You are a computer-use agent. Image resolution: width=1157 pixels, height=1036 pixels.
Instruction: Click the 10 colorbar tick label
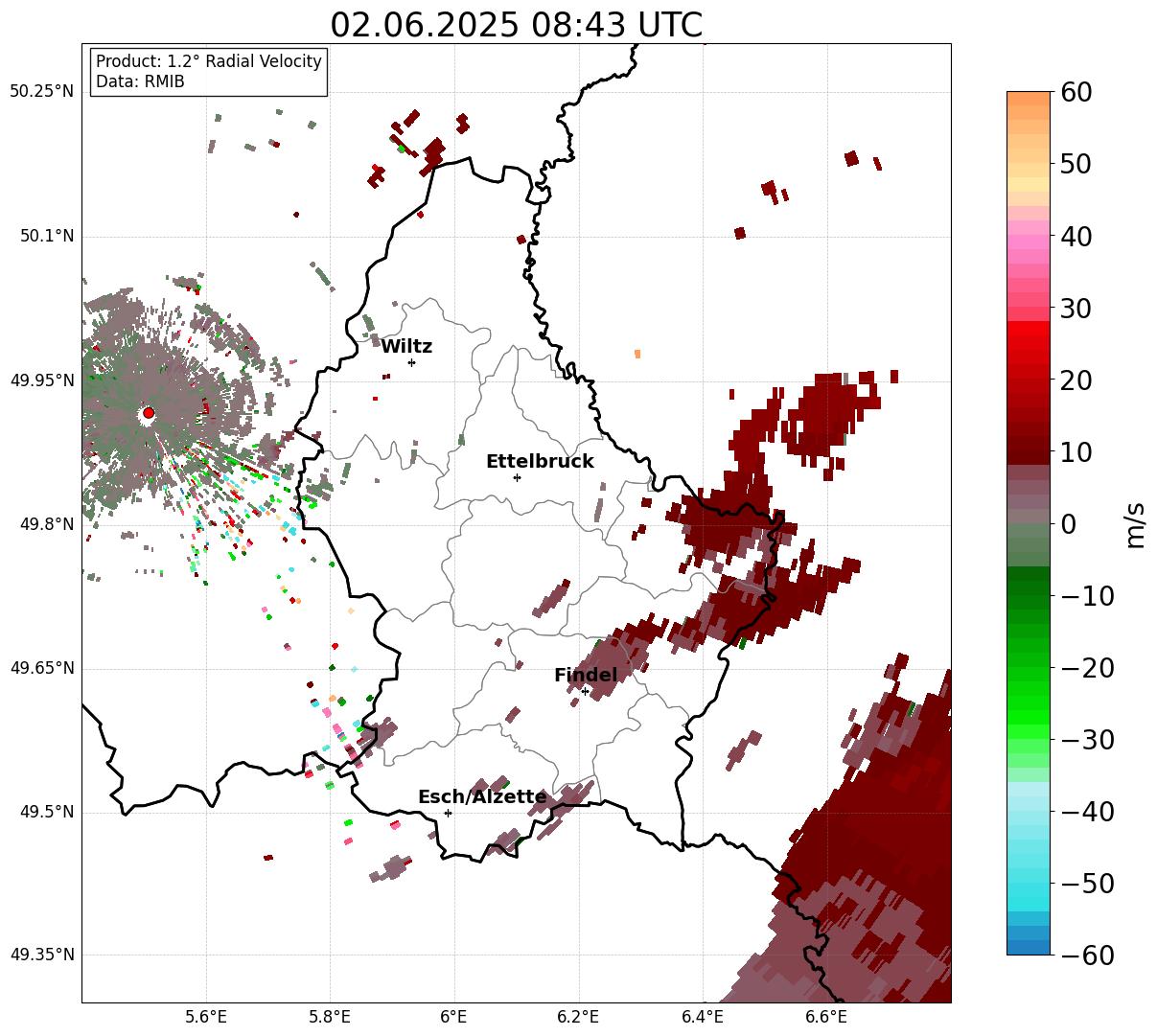(1075, 451)
